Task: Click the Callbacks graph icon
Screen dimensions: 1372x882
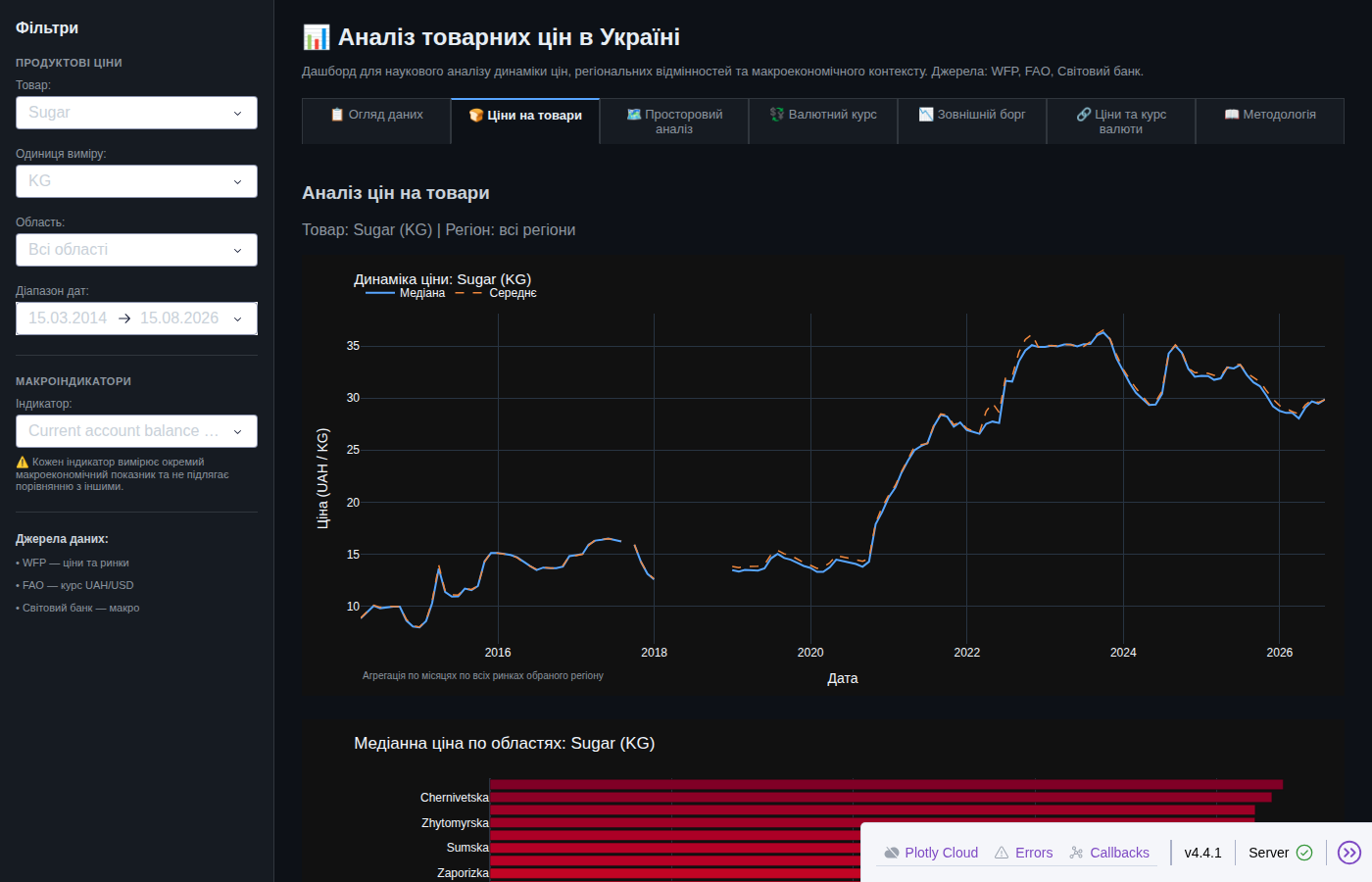Action: pyautogui.click(x=1076, y=853)
